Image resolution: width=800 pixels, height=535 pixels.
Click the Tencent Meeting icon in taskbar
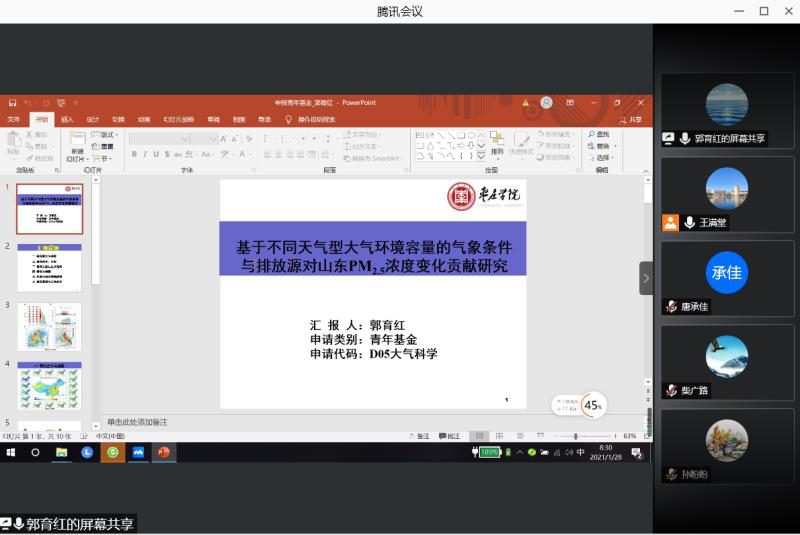137,452
